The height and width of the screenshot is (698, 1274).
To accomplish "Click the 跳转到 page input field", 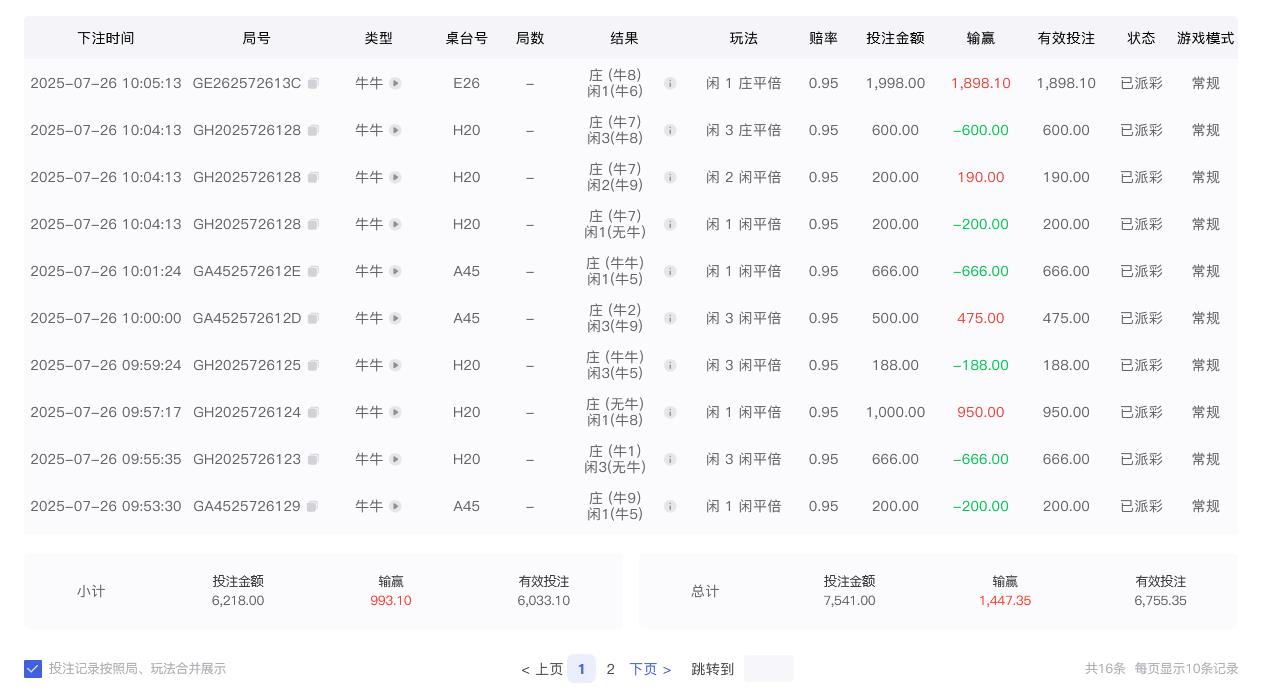I will click(x=768, y=668).
